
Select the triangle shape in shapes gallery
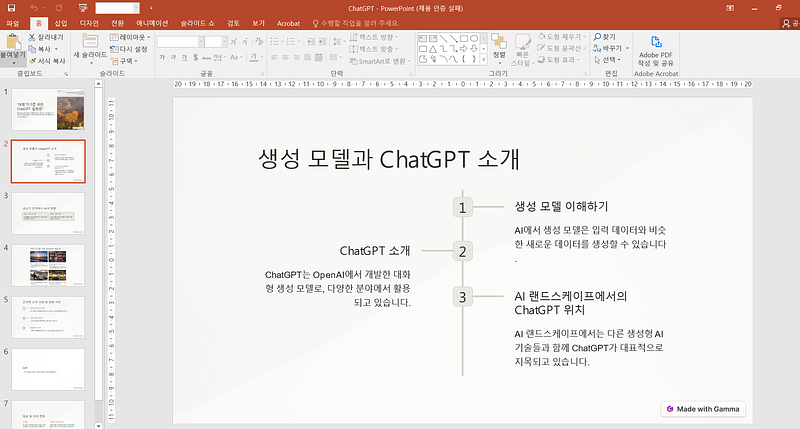433,49
